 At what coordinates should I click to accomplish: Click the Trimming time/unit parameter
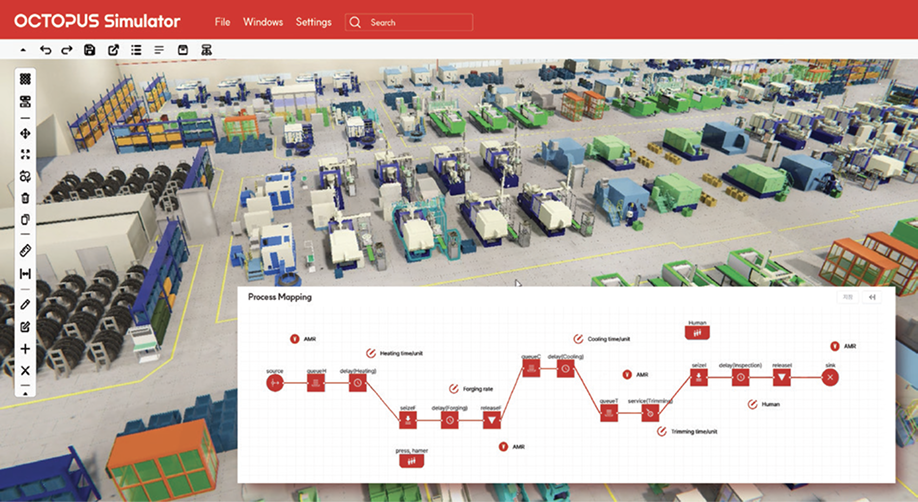click(687, 432)
